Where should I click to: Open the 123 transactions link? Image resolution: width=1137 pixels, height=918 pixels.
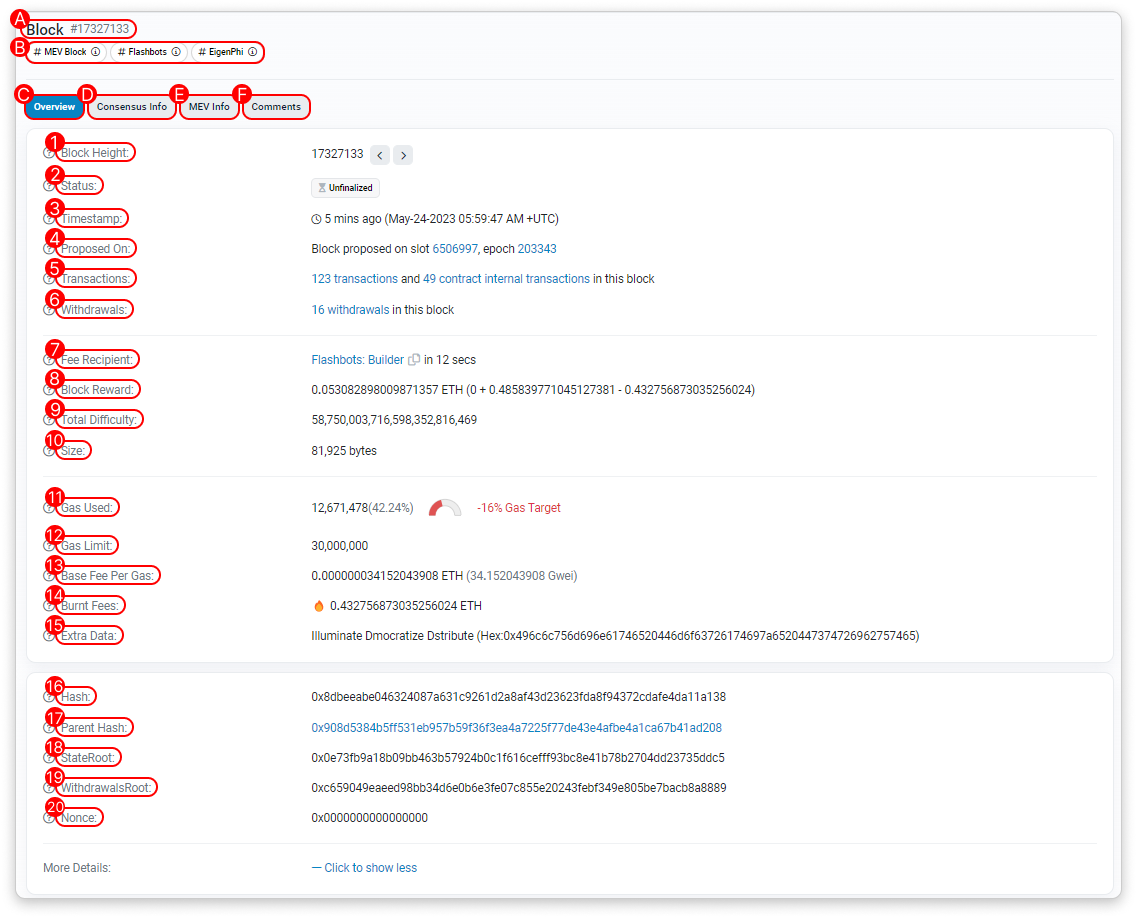click(354, 279)
